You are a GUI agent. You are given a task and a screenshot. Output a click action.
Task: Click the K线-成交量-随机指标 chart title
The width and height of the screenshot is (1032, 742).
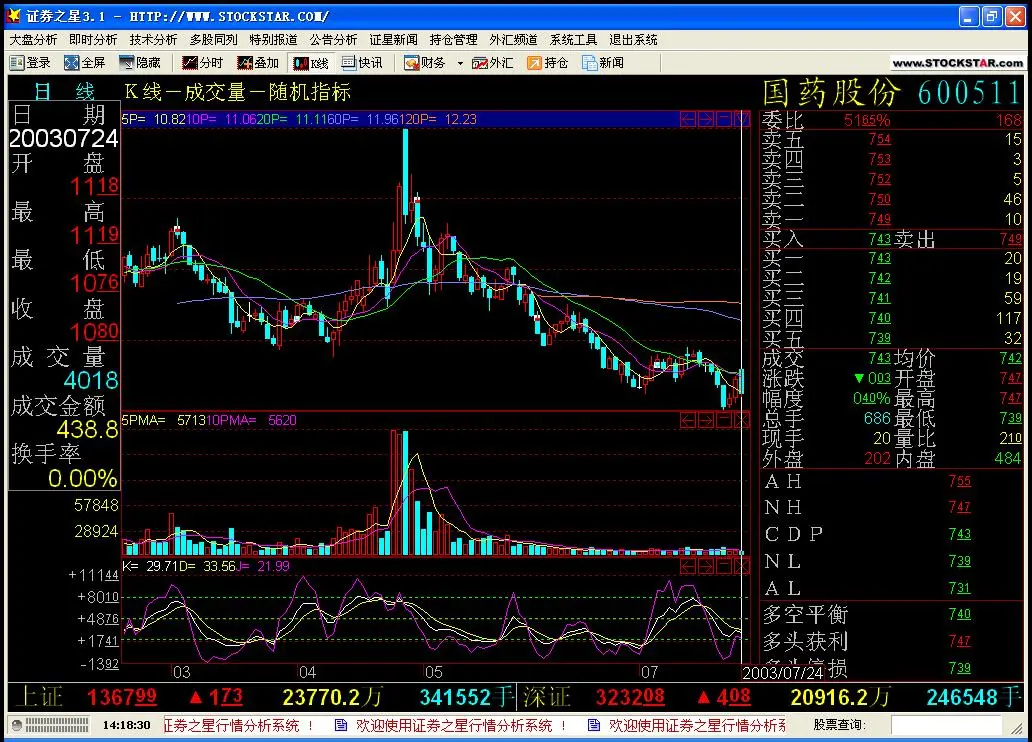click(238, 92)
